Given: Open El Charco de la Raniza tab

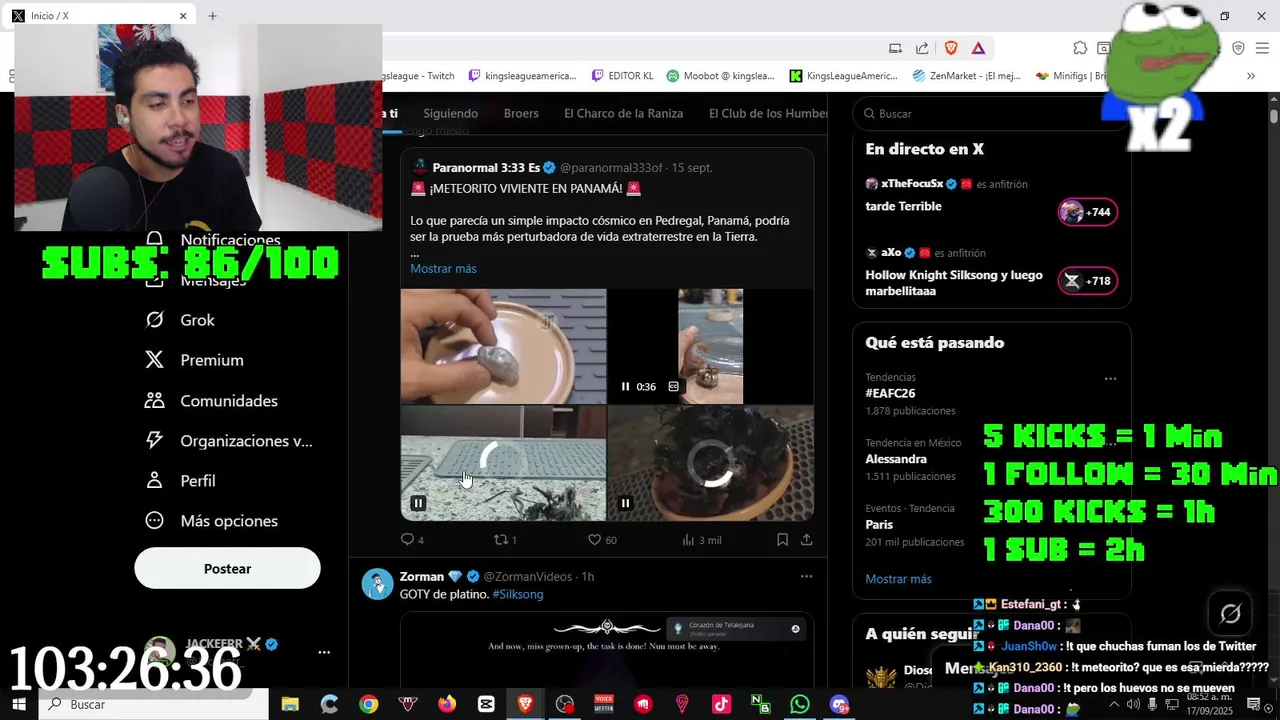Looking at the screenshot, I should point(623,113).
